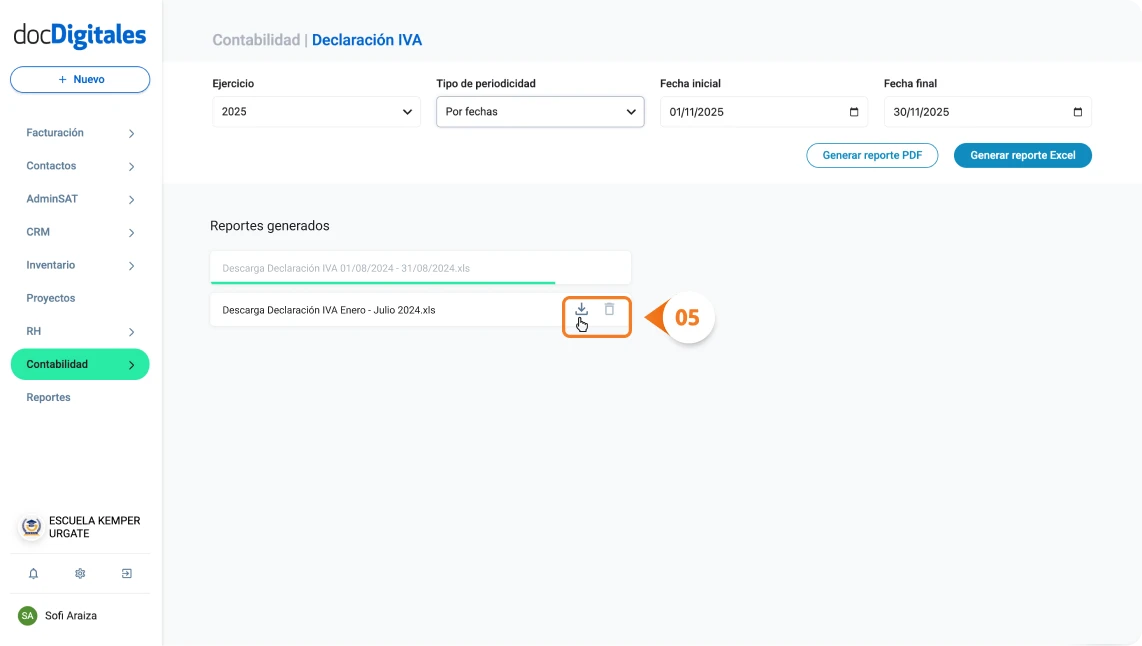Open the Ejercicio year dropdown
The width and height of the screenshot is (1142, 646).
[x=315, y=111]
